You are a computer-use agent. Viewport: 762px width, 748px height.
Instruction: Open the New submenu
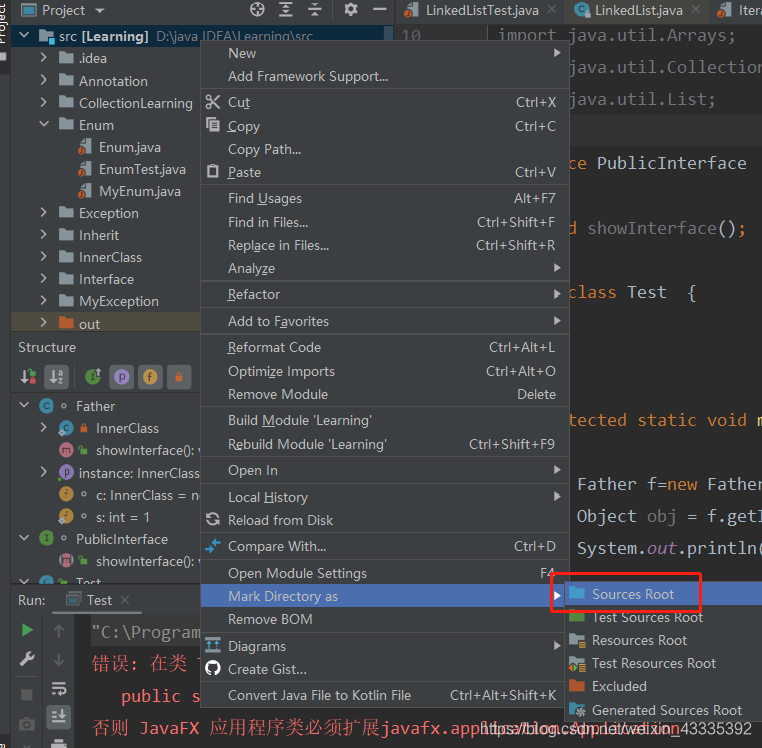[x=384, y=53]
